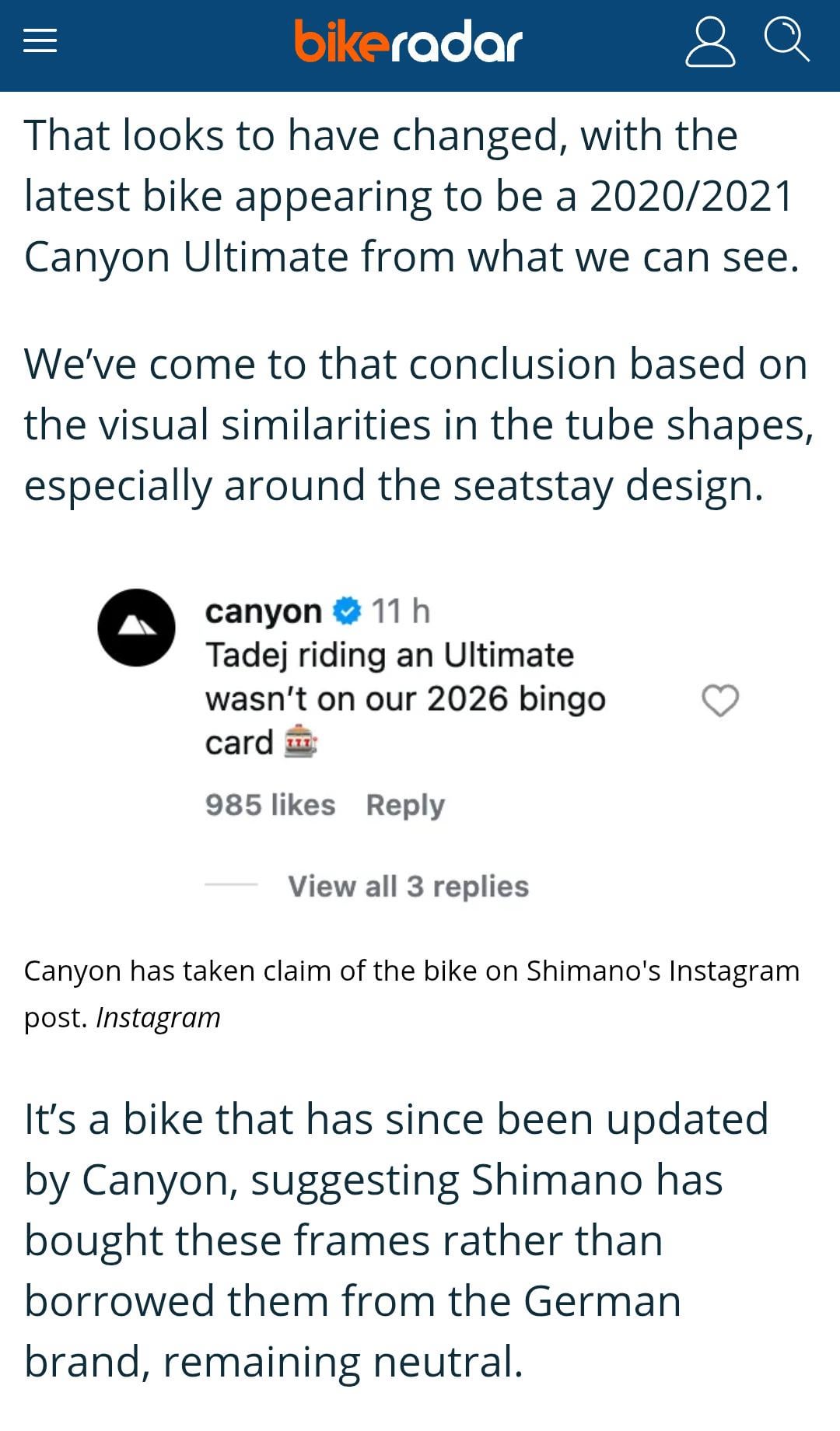Open the canyon username link
Image resolution: width=840 pixels, height=1431 pixels.
(x=263, y=611)
